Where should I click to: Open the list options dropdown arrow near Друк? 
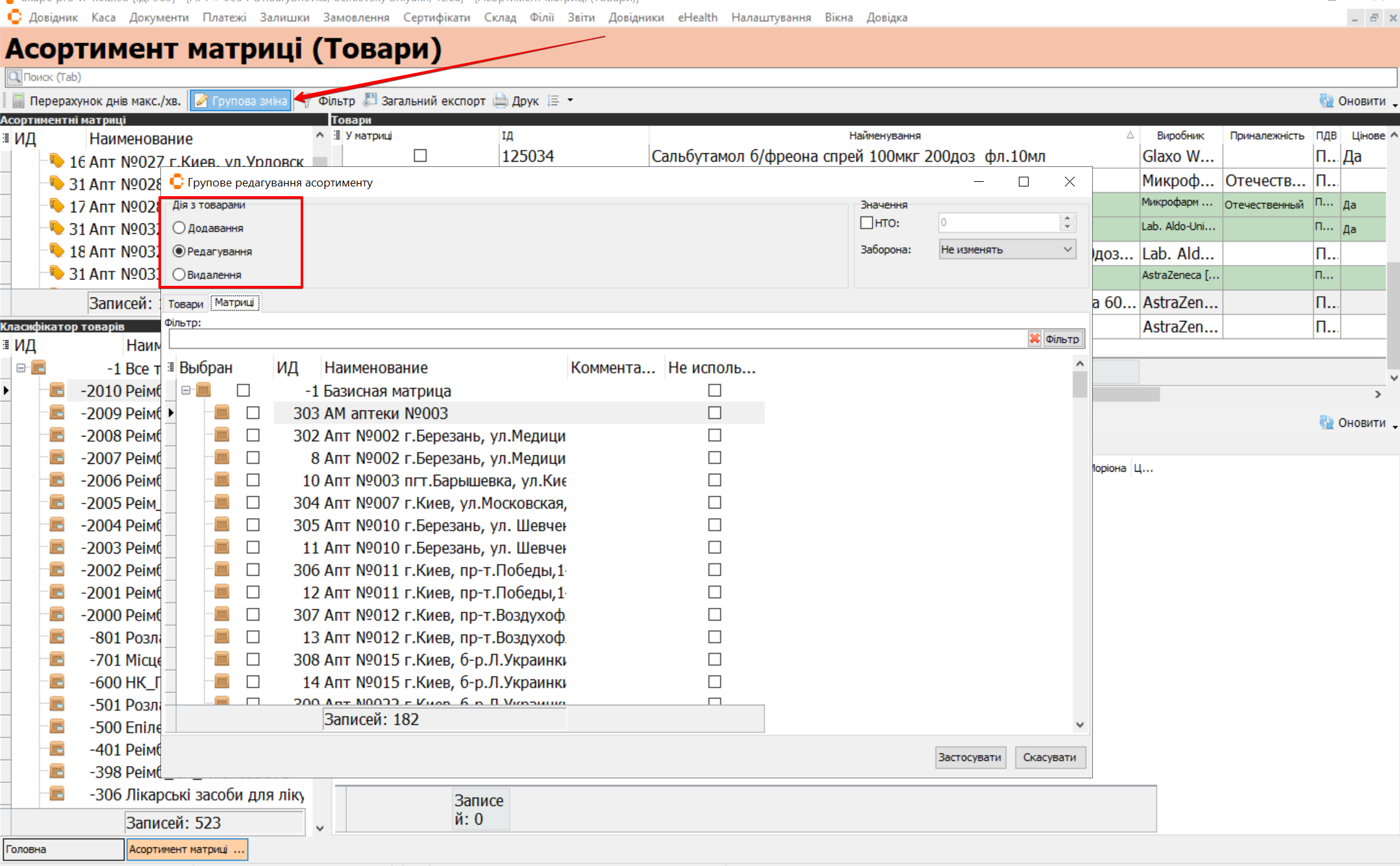(570, 101)
